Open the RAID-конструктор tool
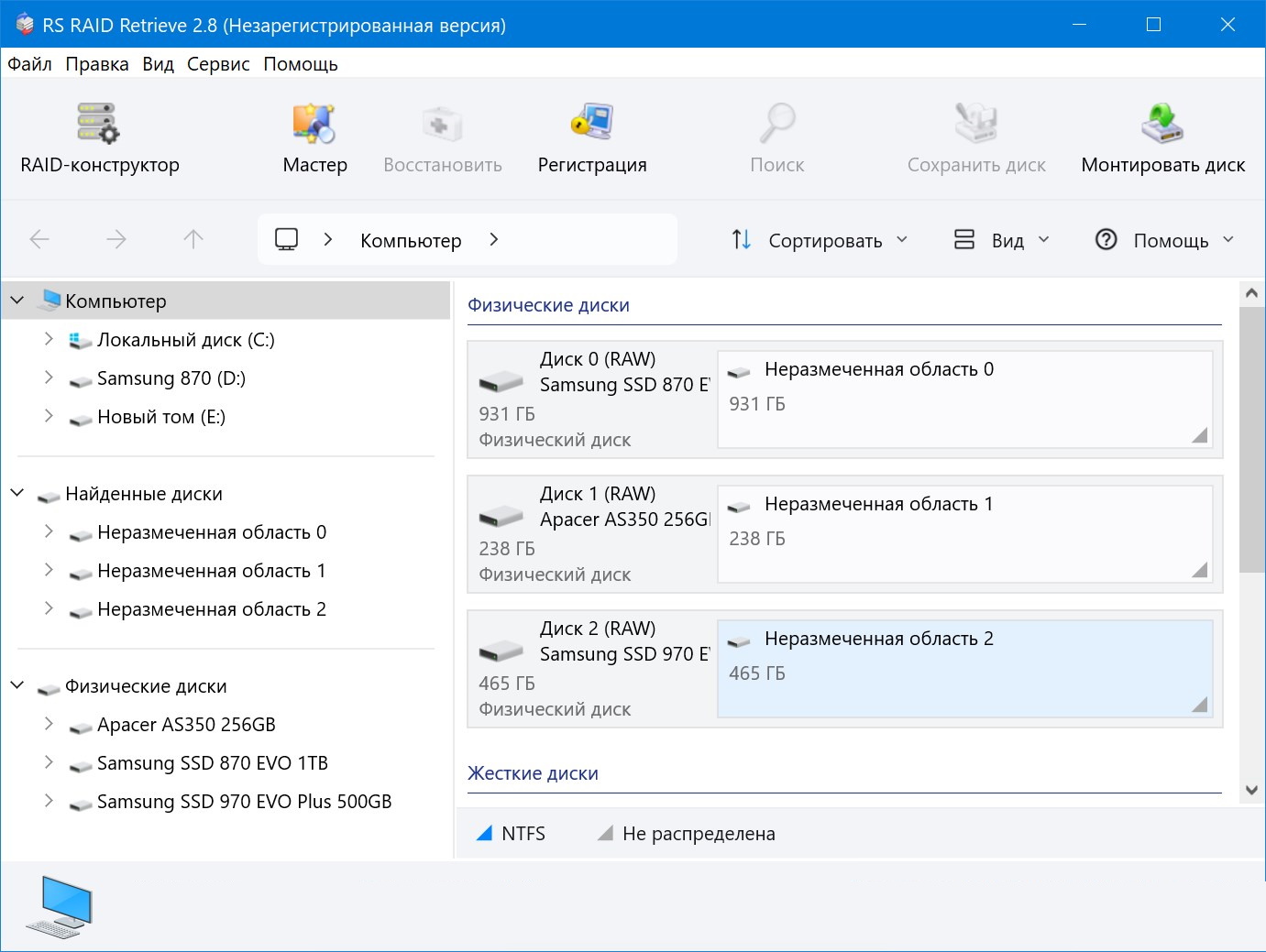This screenshot has width=1266, height=952. tap(99, 124)
